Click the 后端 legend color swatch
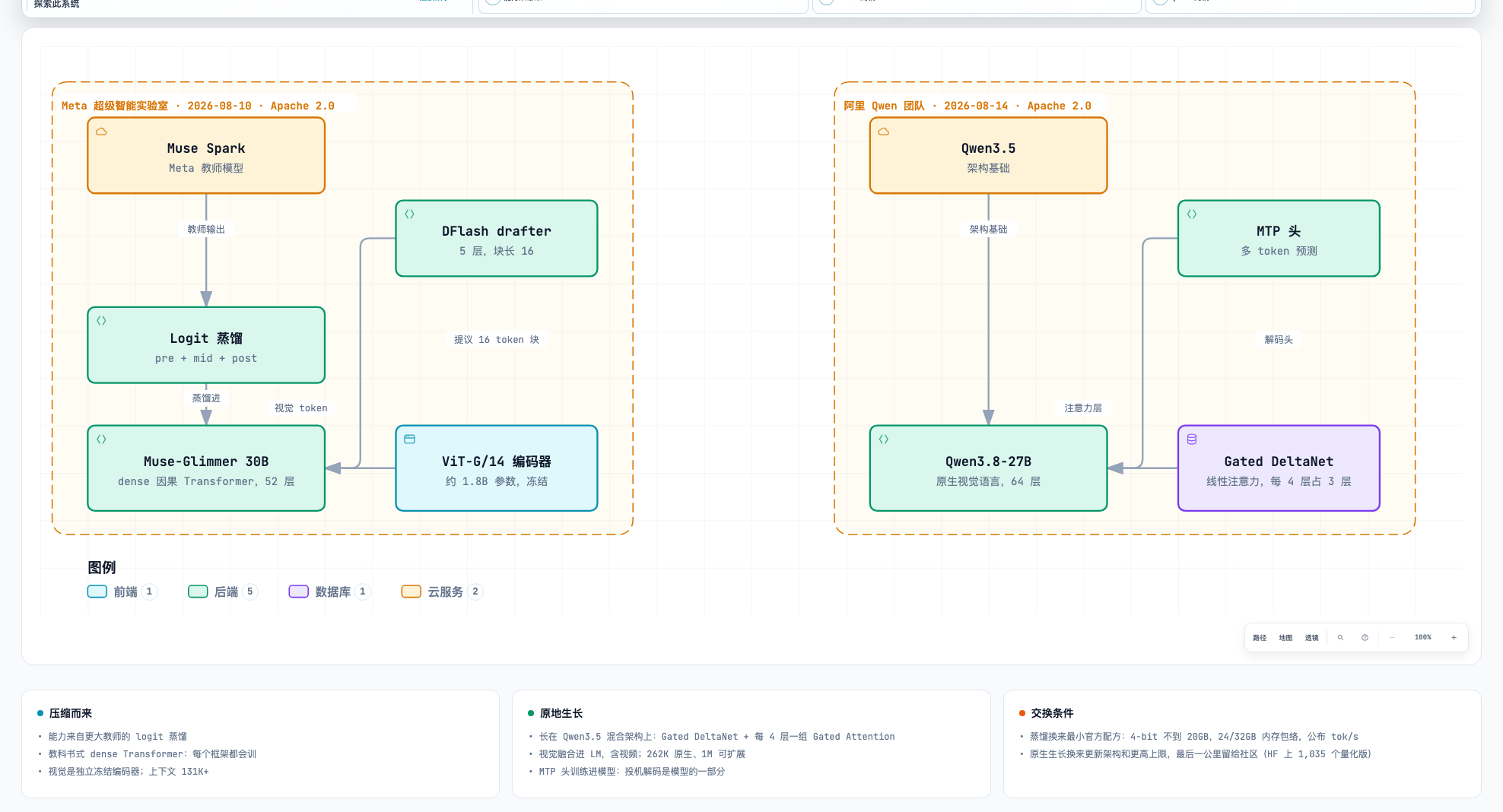Image resolution: width=1503 pixels, height=812 pixels. tap(198, 592)
